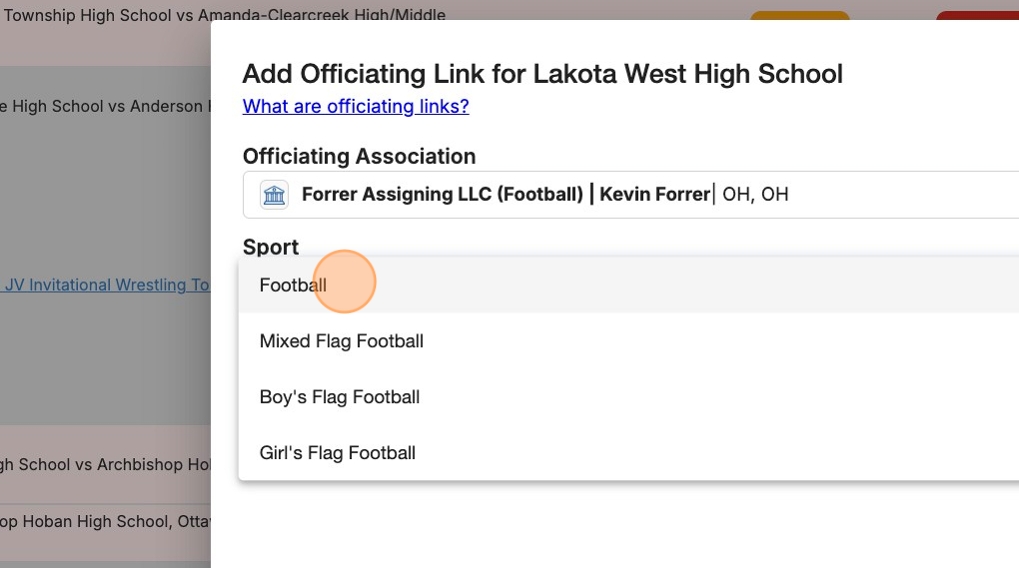Click the Add Officiating Link dialog title
1019x568 pixels.
pos(542,74)
